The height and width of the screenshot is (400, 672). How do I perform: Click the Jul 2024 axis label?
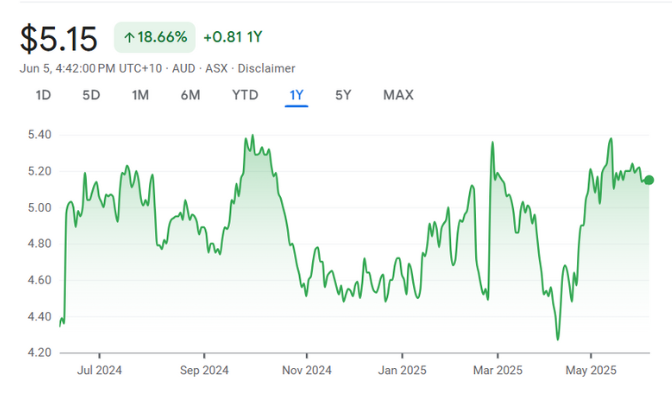[99, 370]
